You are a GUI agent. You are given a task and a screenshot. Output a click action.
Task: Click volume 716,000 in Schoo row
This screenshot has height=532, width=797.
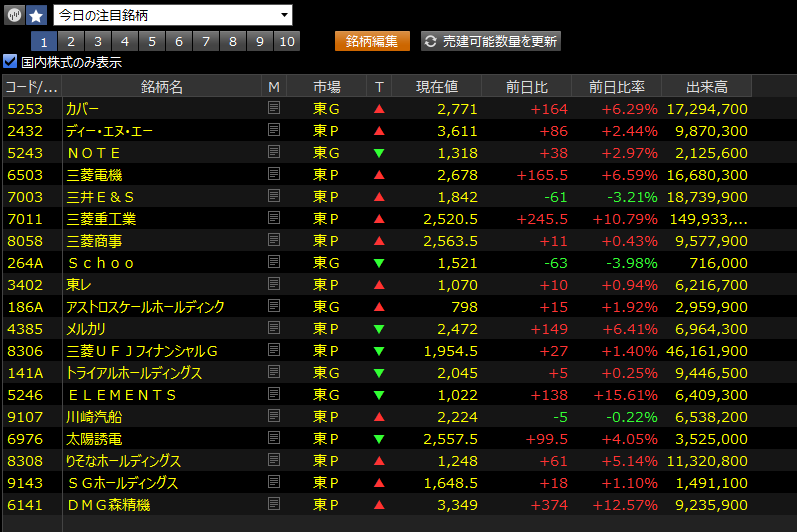[x=718, y=263]
